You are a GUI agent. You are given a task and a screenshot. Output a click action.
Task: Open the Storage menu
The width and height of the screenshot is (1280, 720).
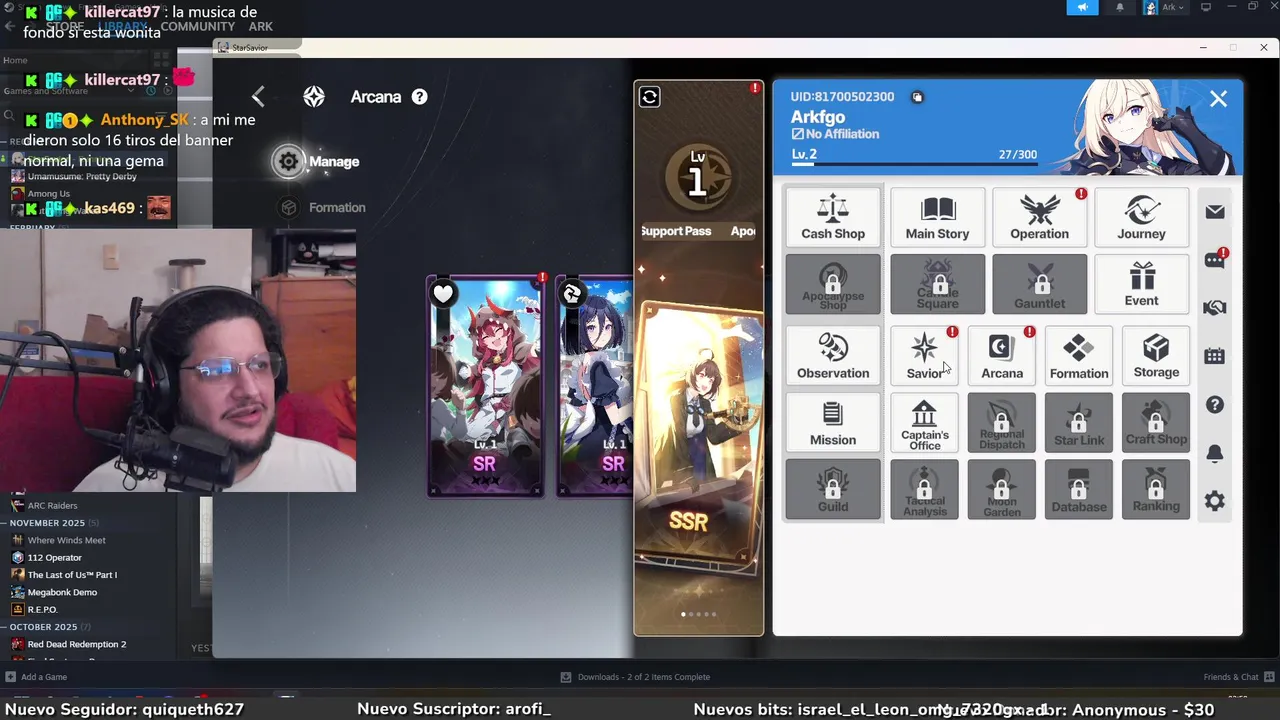click(x=1156, y=355)
